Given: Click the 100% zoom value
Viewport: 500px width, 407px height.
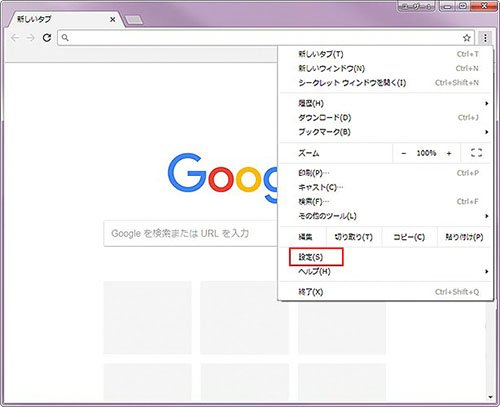Looking at the screenshot, I should click(x=426, y=153).
